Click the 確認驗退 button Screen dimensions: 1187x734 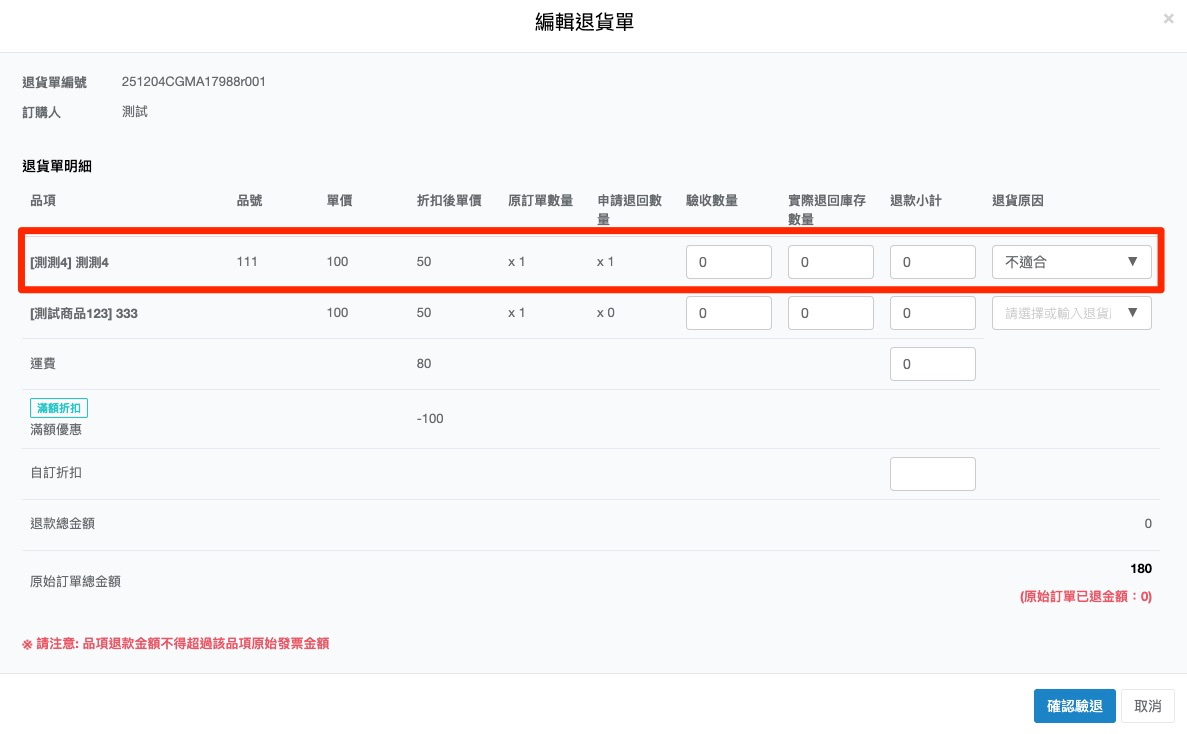point(1074,706)
